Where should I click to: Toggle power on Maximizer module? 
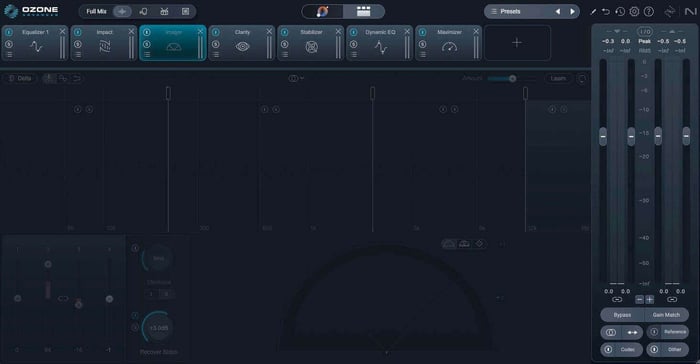click(423, 32)
